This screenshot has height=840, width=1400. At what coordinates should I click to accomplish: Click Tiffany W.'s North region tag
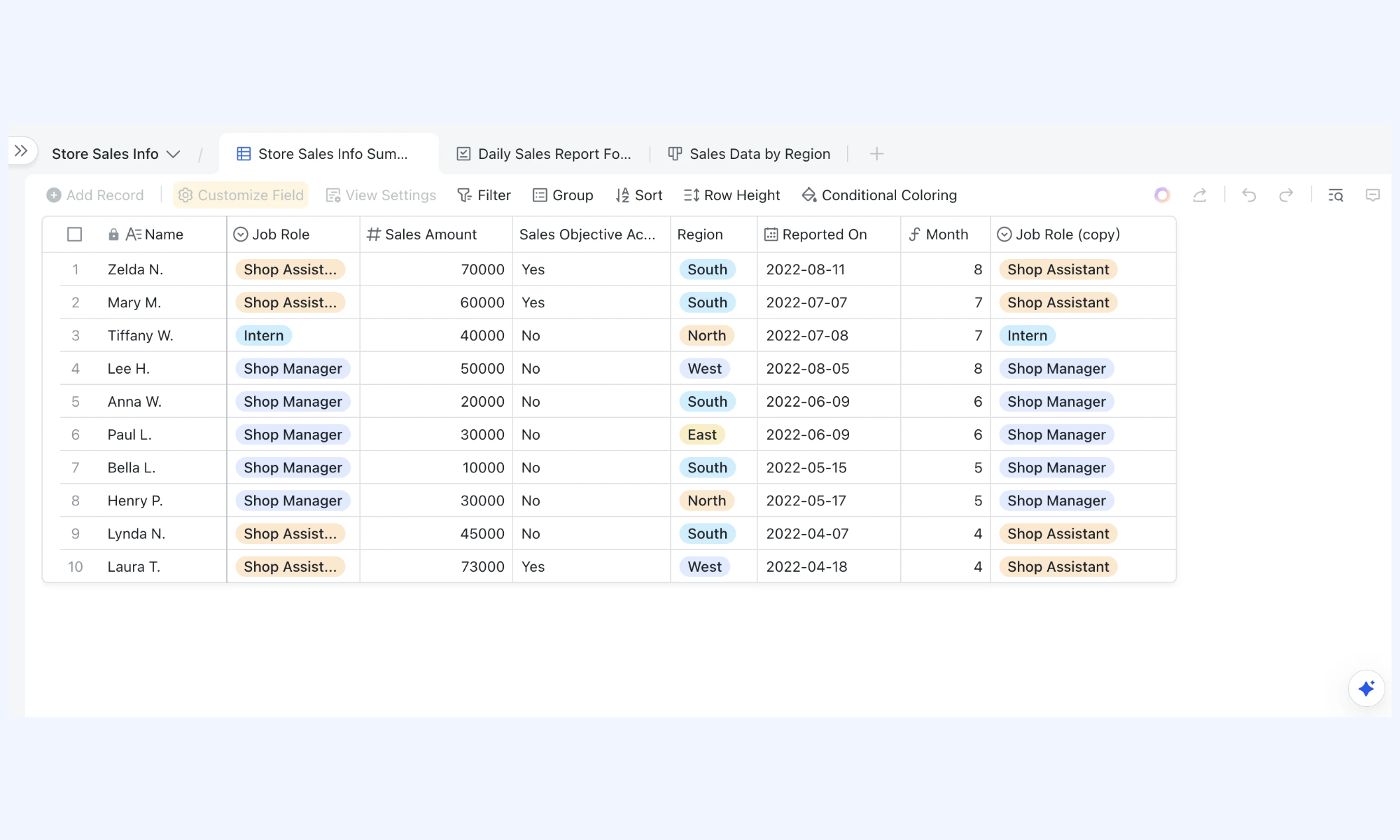(x=707, y=335)
